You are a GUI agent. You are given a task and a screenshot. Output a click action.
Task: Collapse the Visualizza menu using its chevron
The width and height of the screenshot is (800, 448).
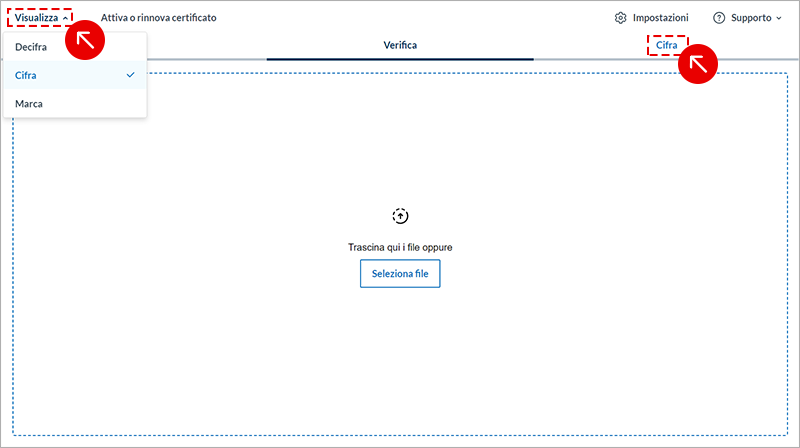(x=66, y=18)
